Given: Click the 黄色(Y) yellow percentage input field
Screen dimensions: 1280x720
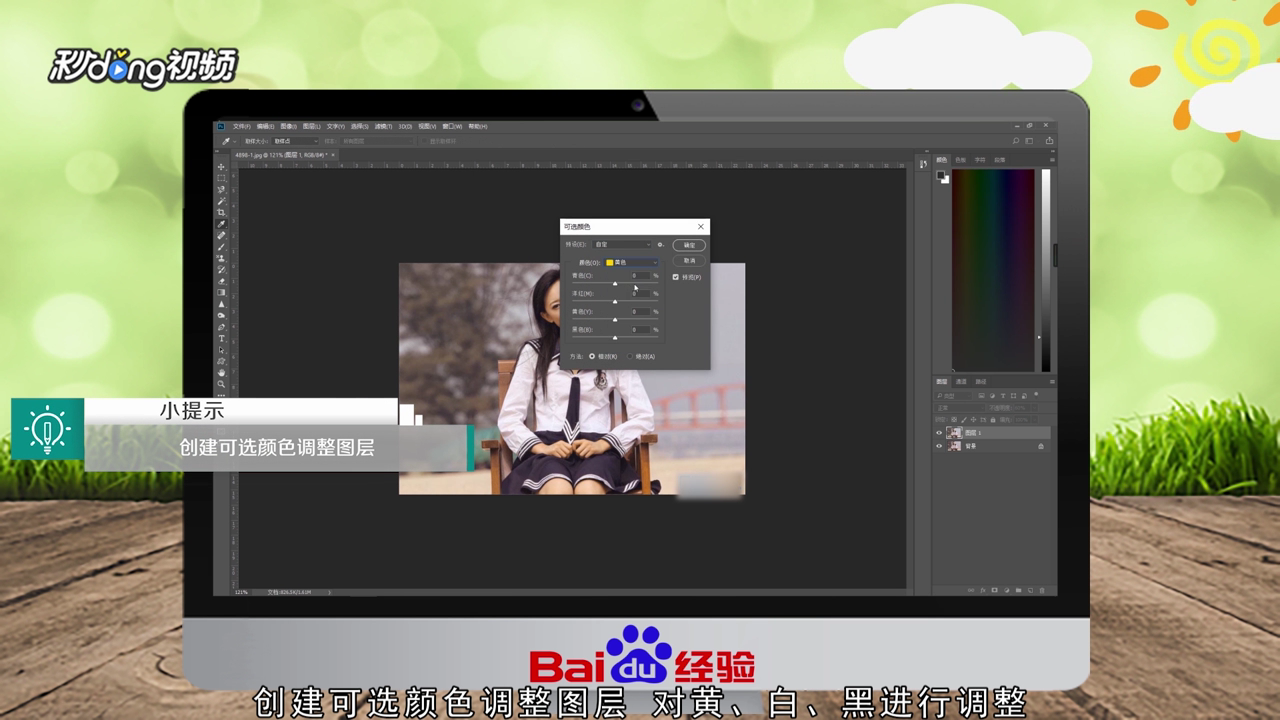Looking at the screenshot, I should 641,312.
